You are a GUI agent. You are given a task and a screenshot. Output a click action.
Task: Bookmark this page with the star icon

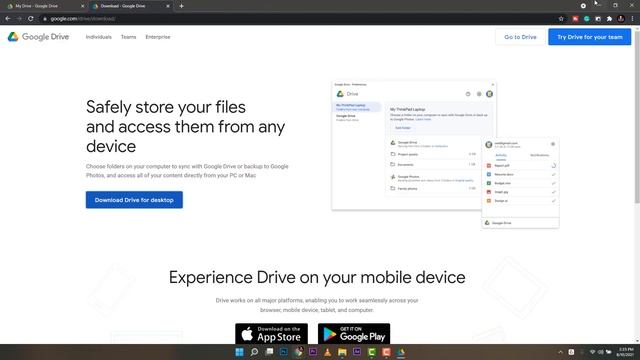point(561,18)
